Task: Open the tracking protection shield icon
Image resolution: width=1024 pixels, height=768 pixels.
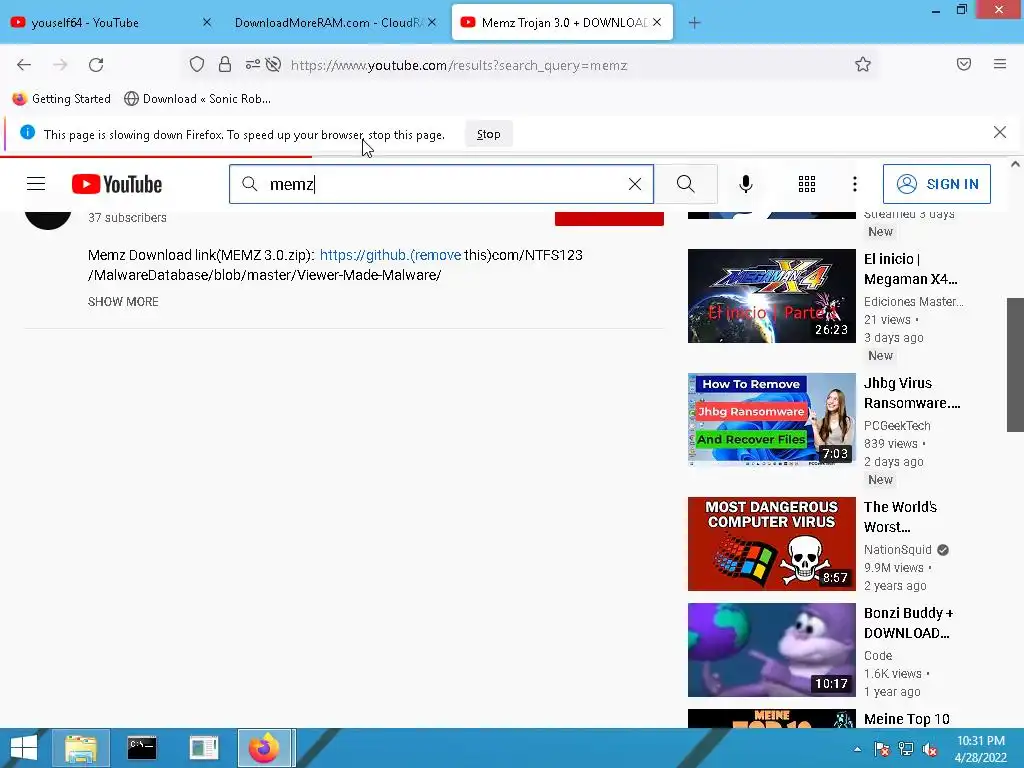Action: click(x=197, y=64)
